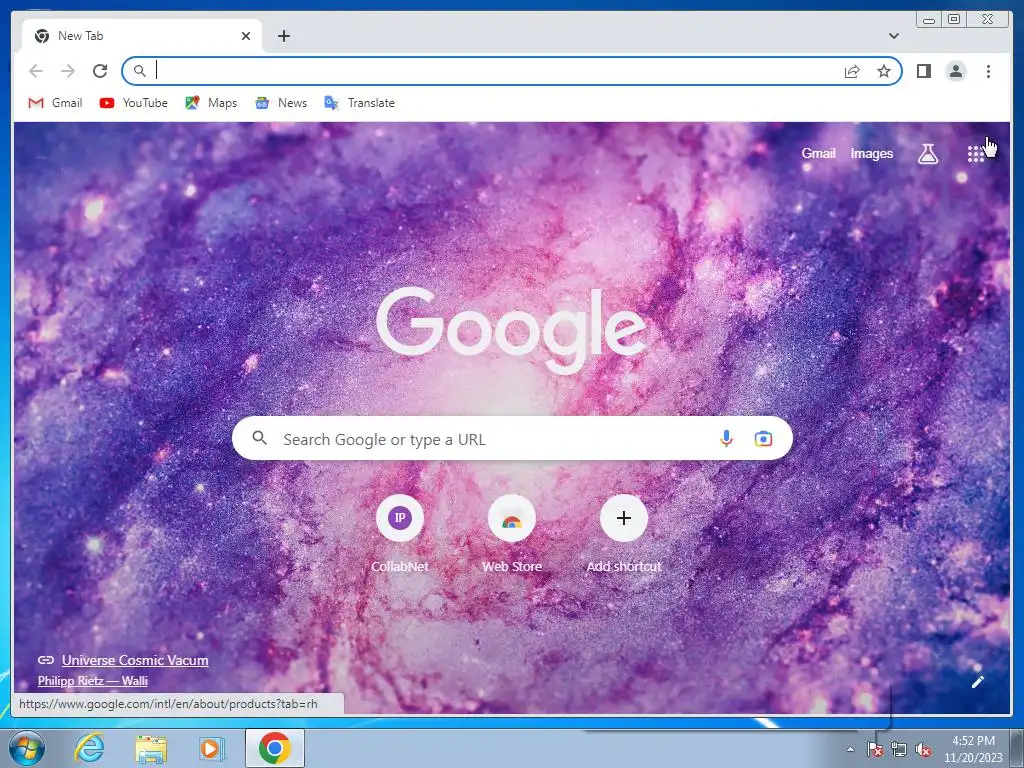Image resolution: width=1024 pixels, height=768 pixels.
Task: Open Windows Explorer from the taskbar
Action: pos(151,748)
